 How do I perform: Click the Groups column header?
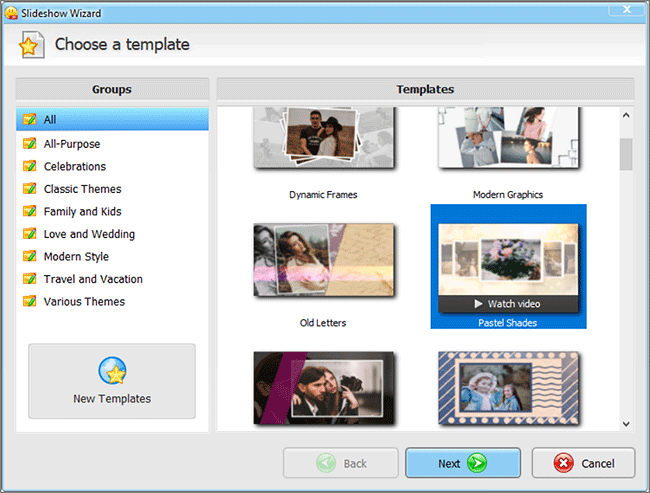tap(112, 89)
